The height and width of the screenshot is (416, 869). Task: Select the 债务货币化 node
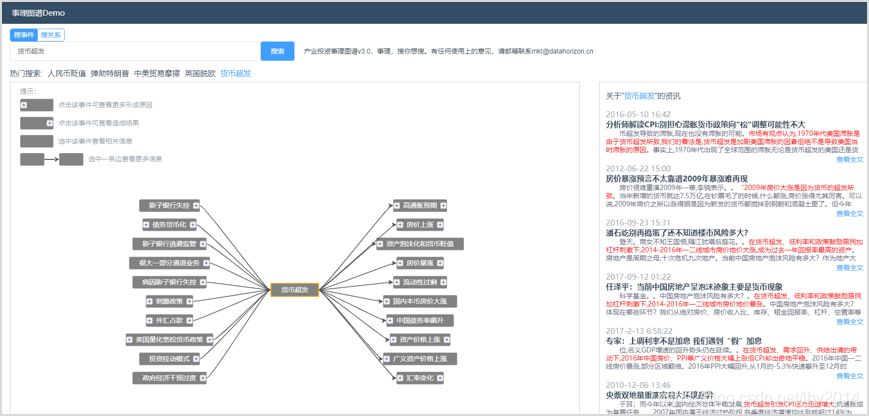(170, 225)
